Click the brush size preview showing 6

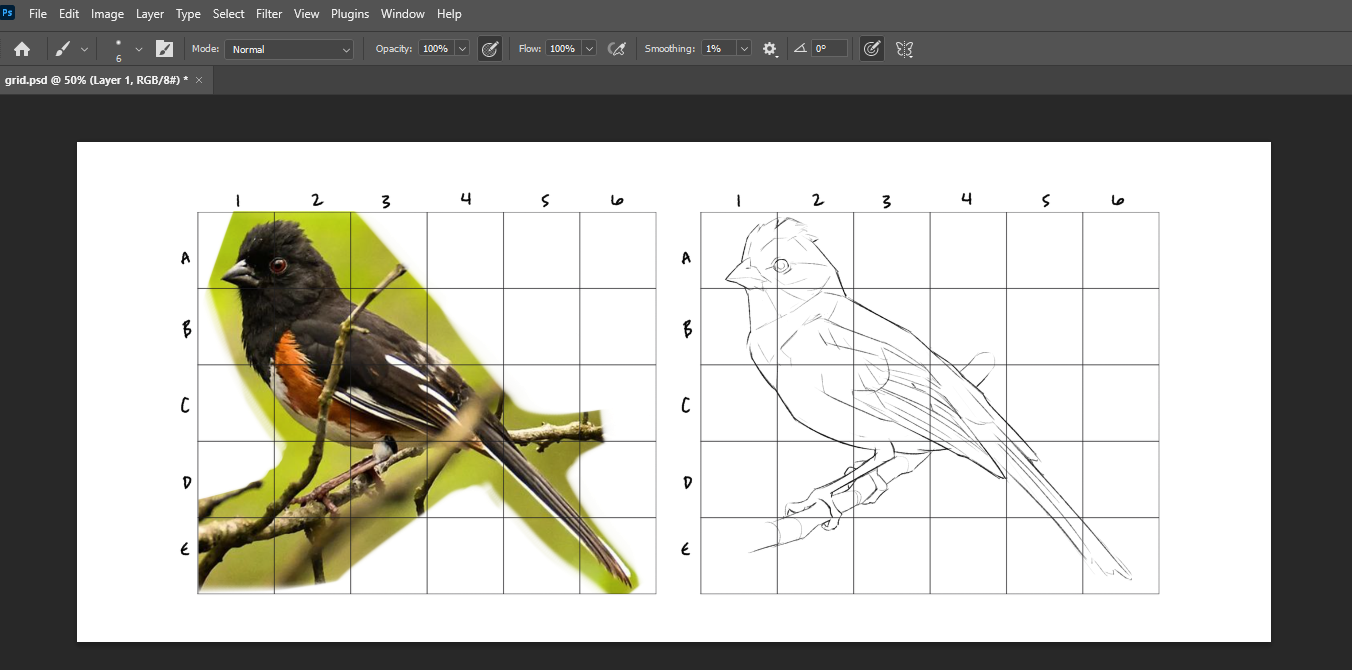[x=119, y=50]
